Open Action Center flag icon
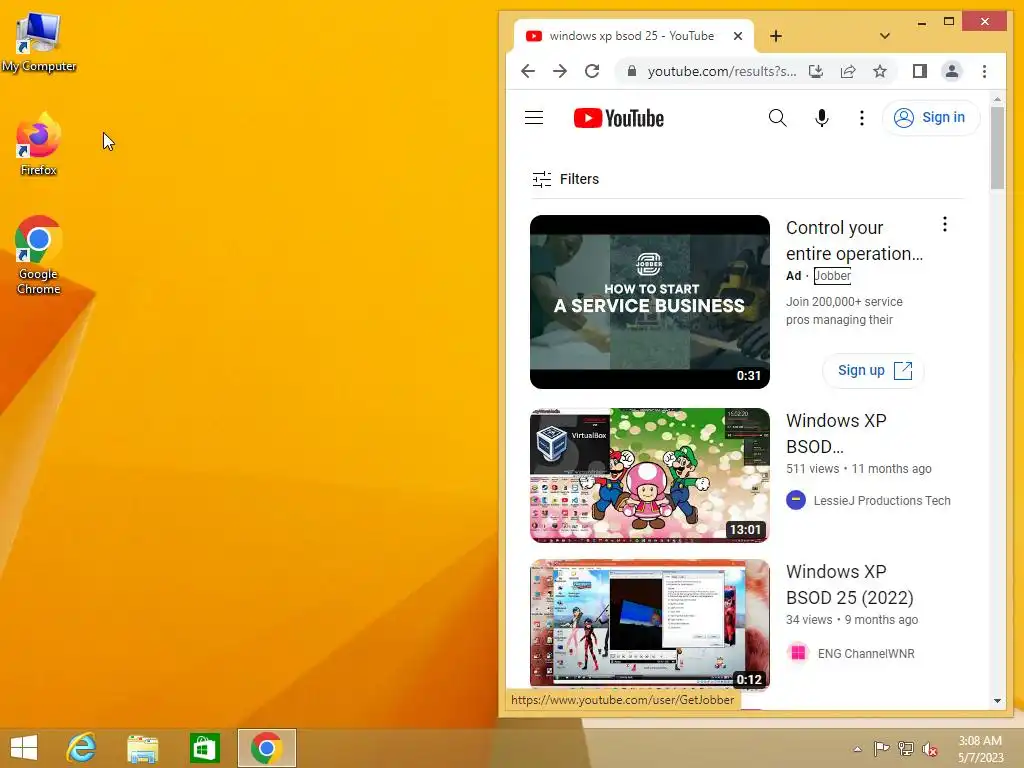Screen dimensions: 1024x768 (x=881, y=748)
